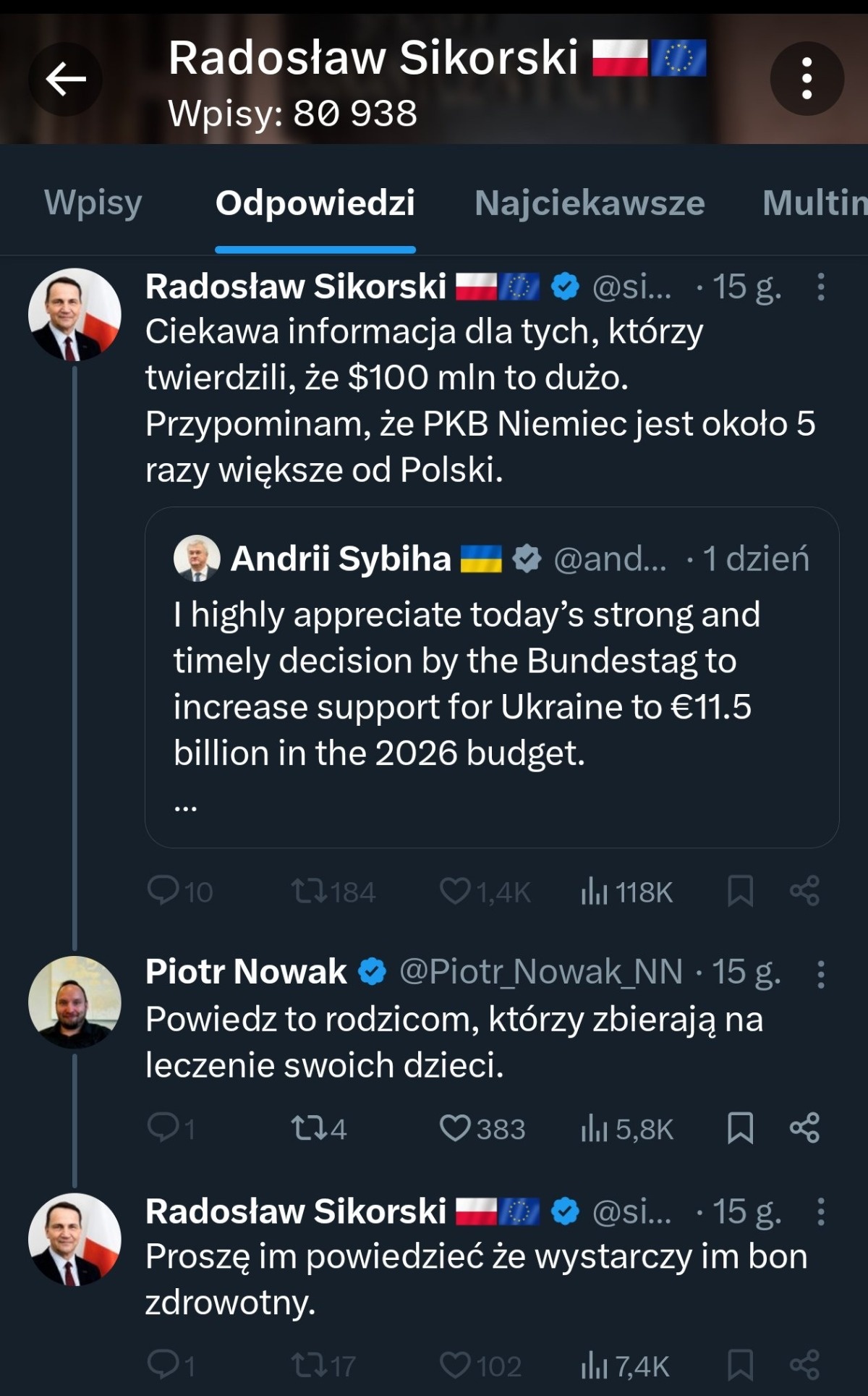Bookmark Sikorski's top tweet
This screenshot has height=1396, width=868.
tap(740, 892)
